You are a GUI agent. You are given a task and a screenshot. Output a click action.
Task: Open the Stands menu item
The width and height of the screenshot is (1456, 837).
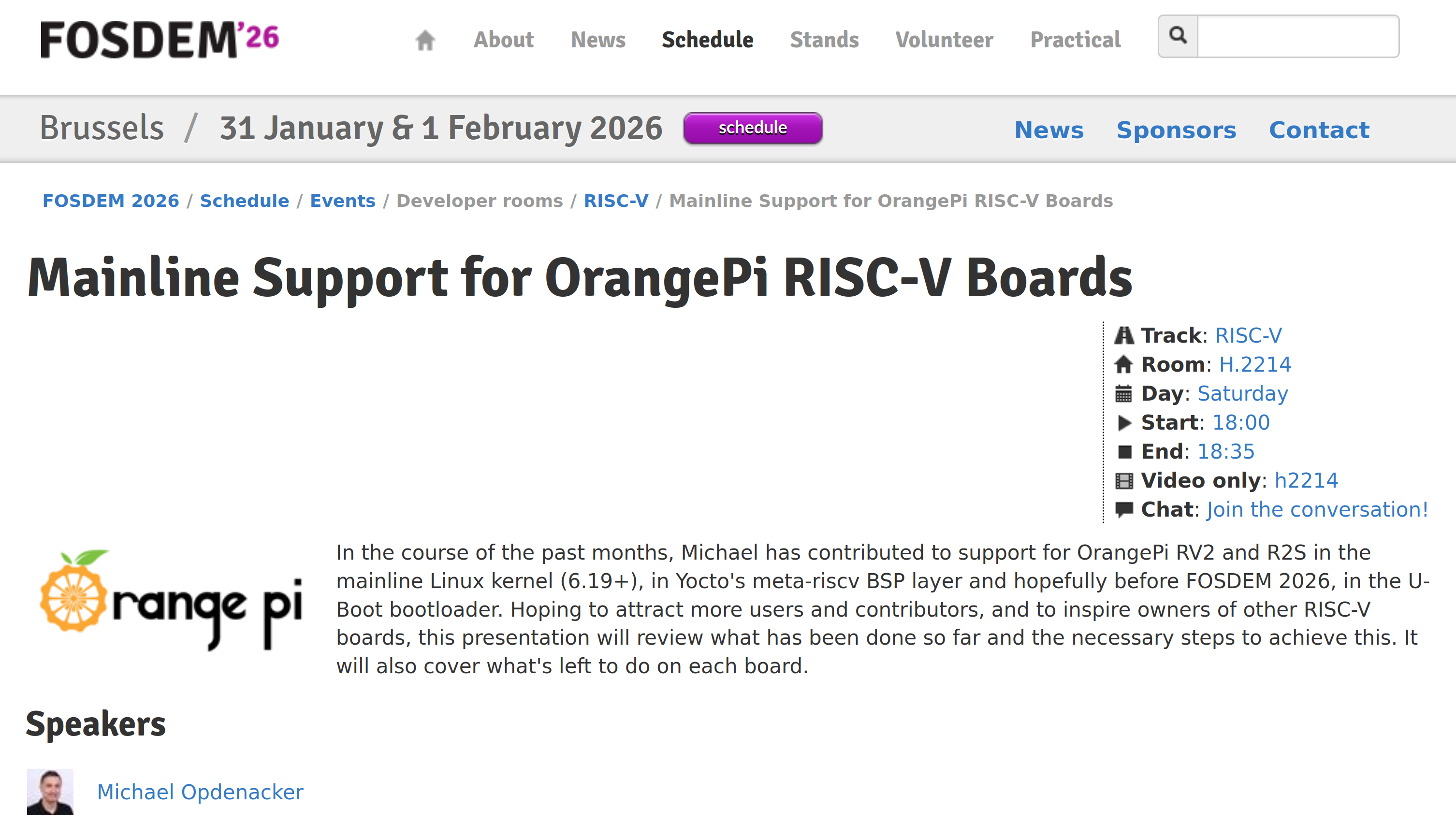(x=824, y=40)
